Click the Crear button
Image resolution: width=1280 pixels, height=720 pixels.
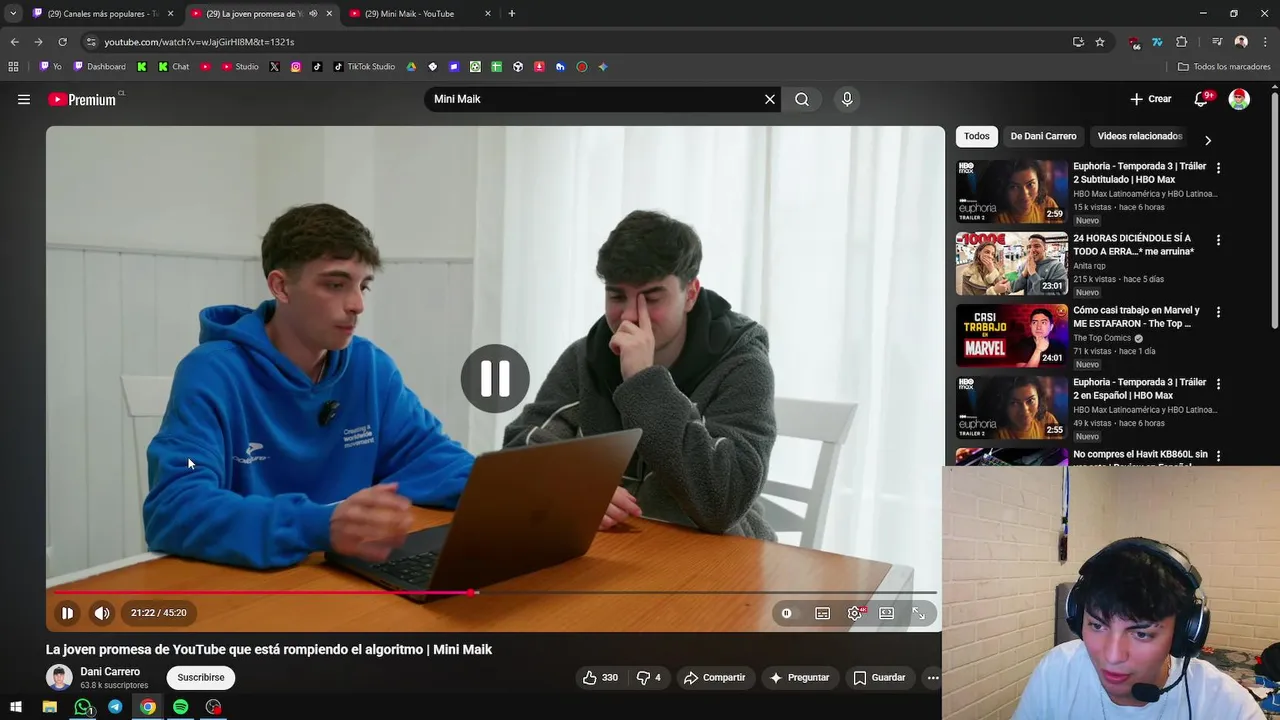coord(1150,99)
